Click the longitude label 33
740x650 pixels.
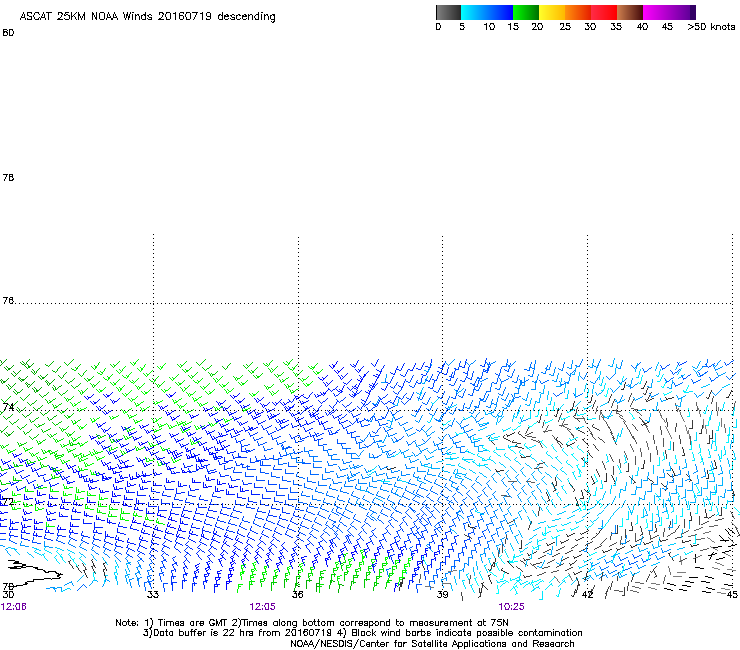[152, 595]
